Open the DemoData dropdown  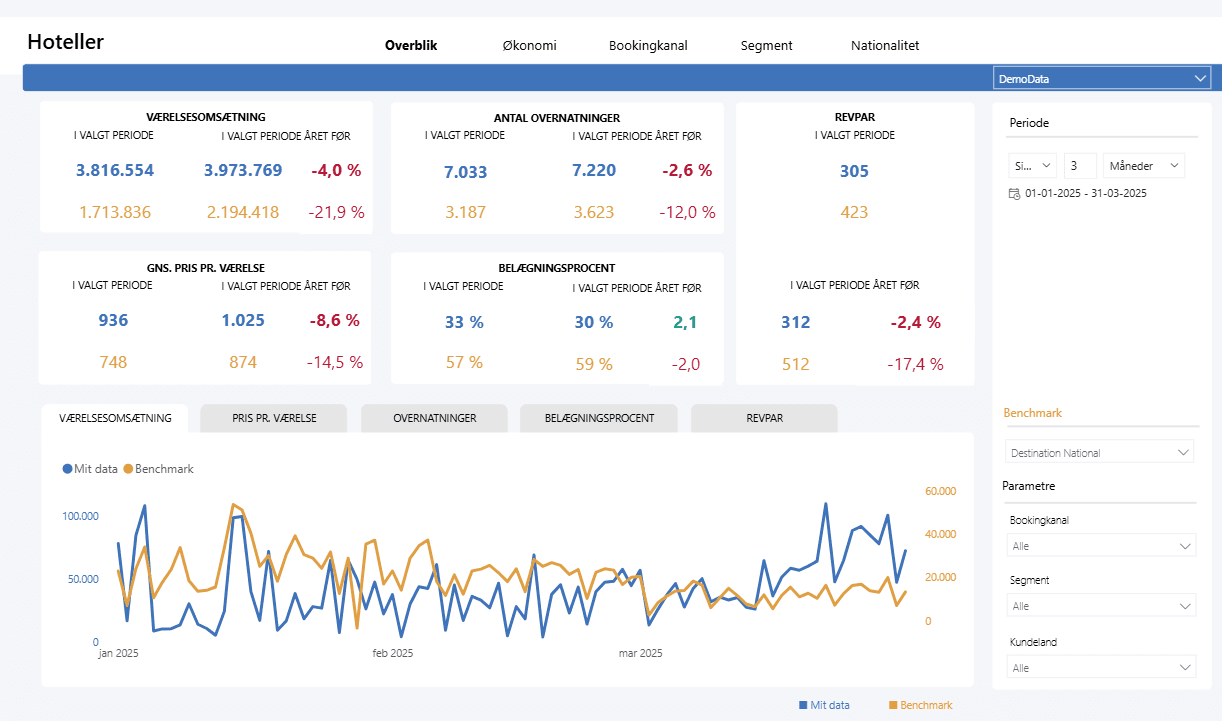pyautogui.click(x=1101, y=78)
